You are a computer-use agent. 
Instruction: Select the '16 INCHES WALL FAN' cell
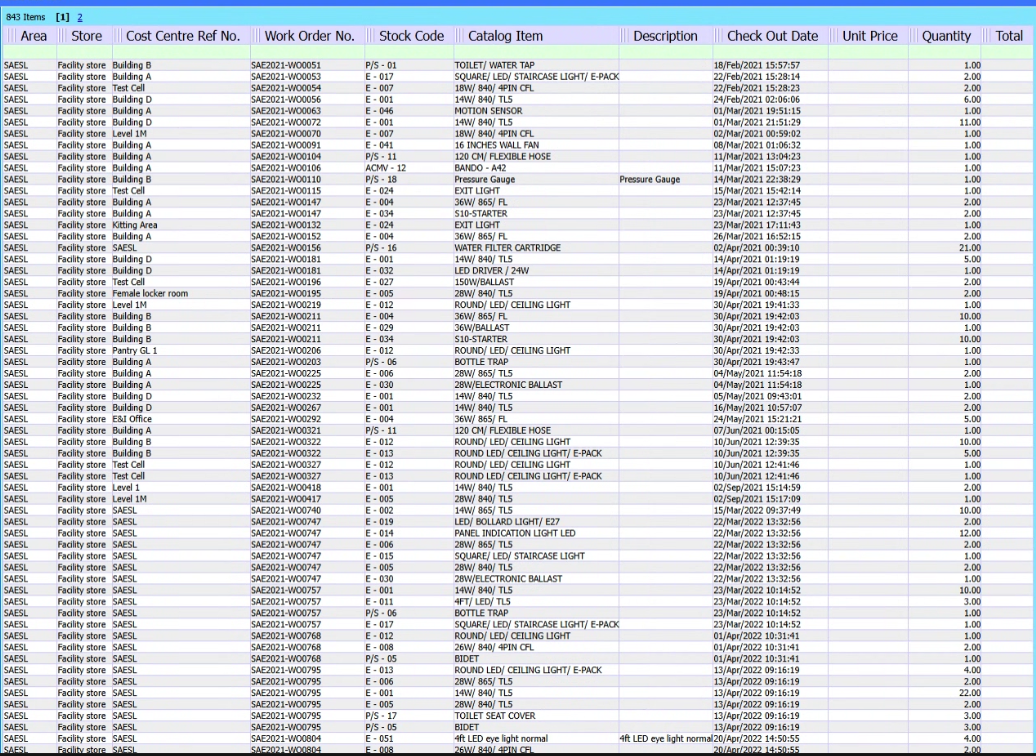coord(496,145)
